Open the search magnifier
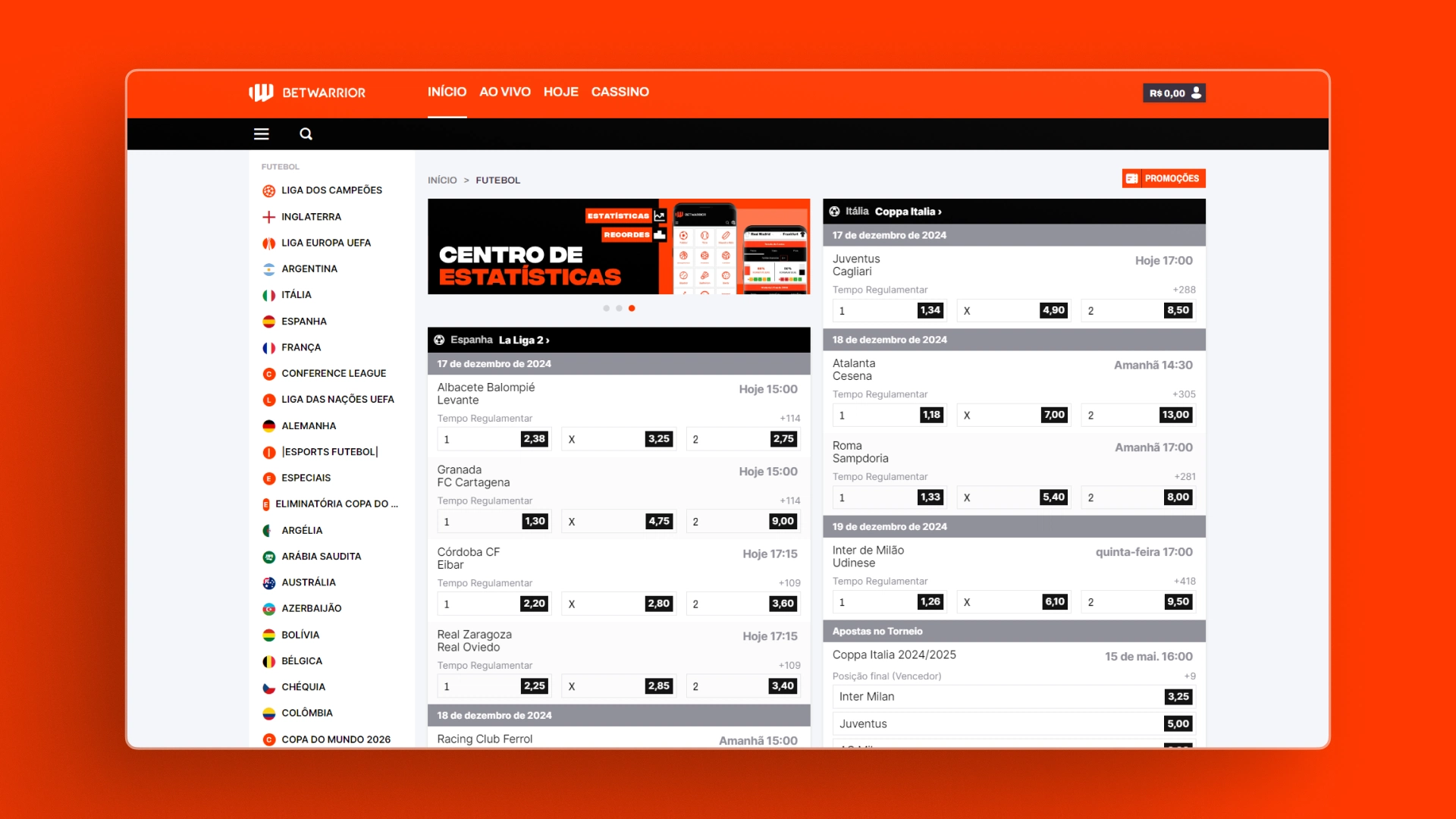Screen dimensions: 1456x819 pos(306,134)
